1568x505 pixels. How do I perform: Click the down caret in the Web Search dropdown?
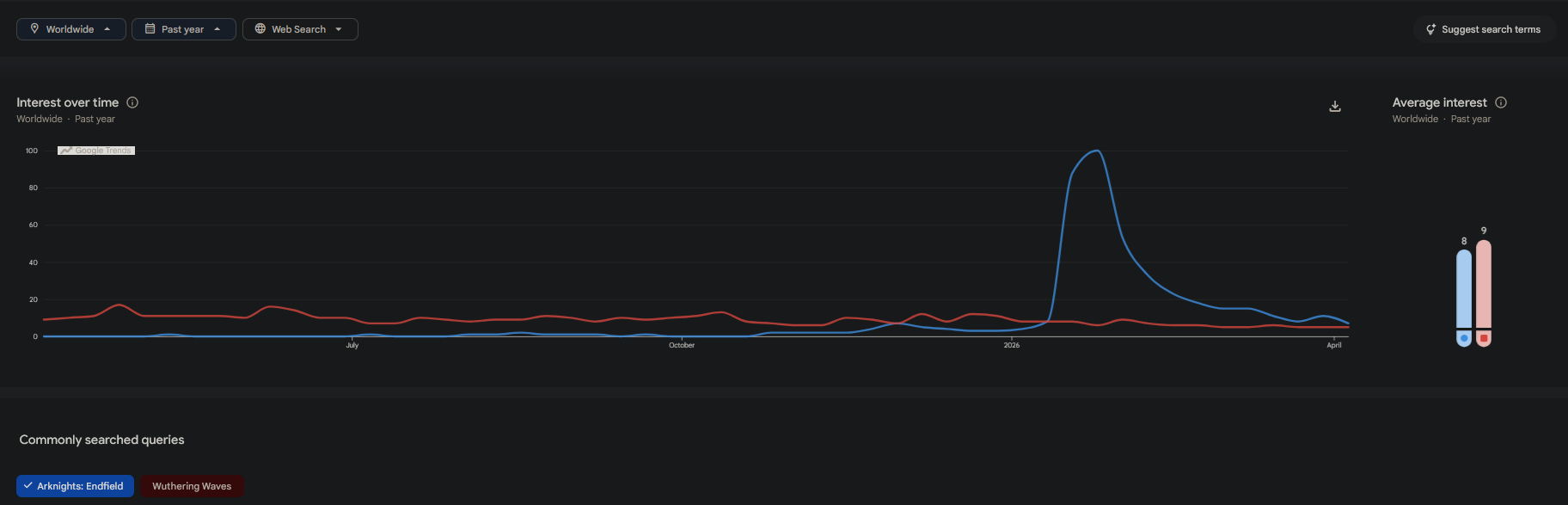pyautogui.click(x=339, y=29)
